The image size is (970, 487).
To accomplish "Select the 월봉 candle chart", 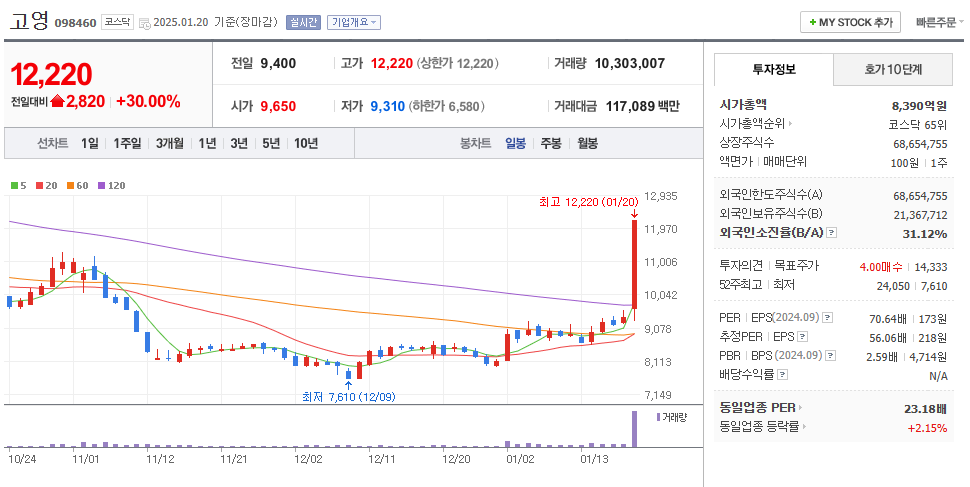I will point(588,144).
